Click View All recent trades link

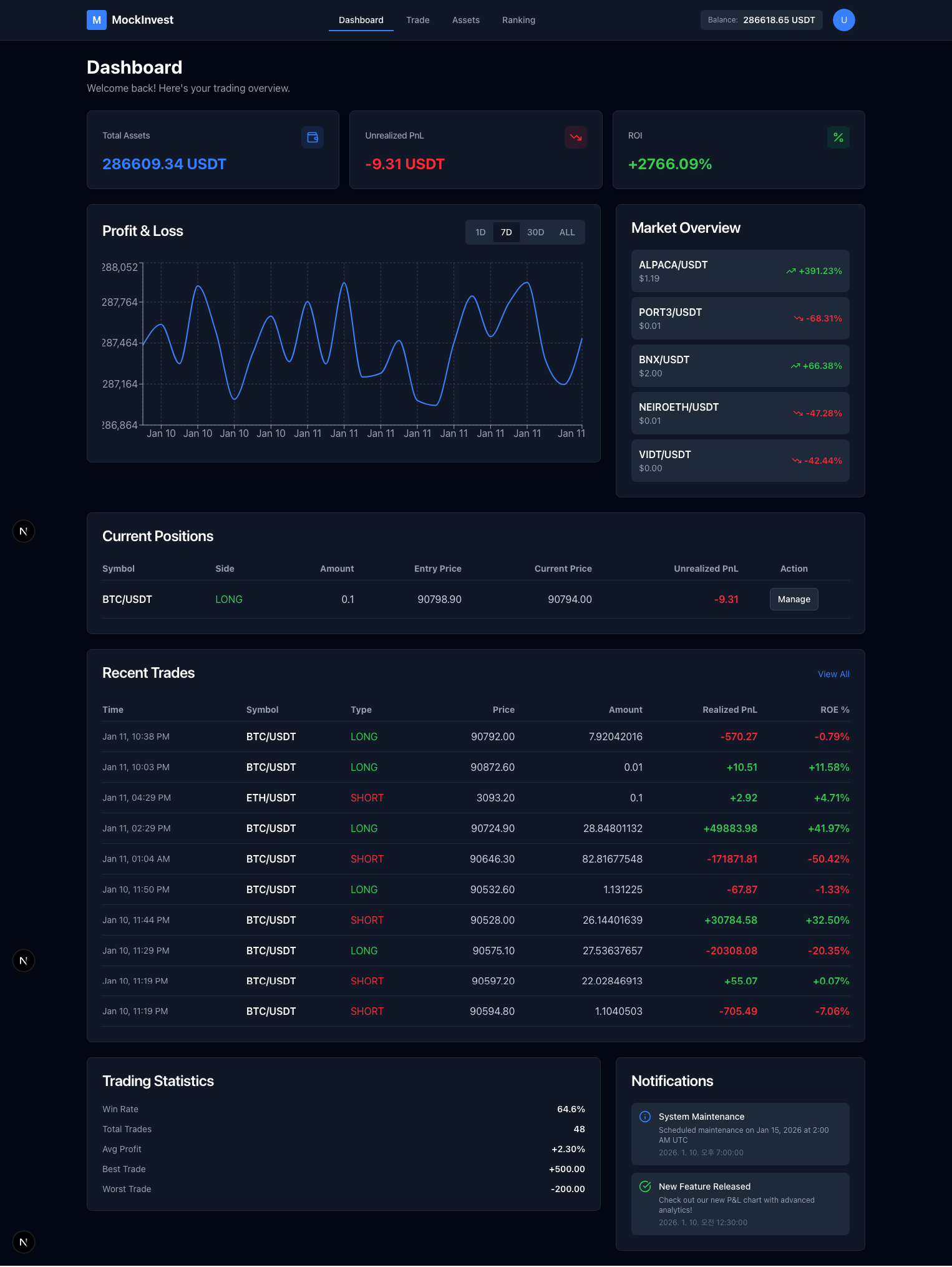(x=833, y=674)
